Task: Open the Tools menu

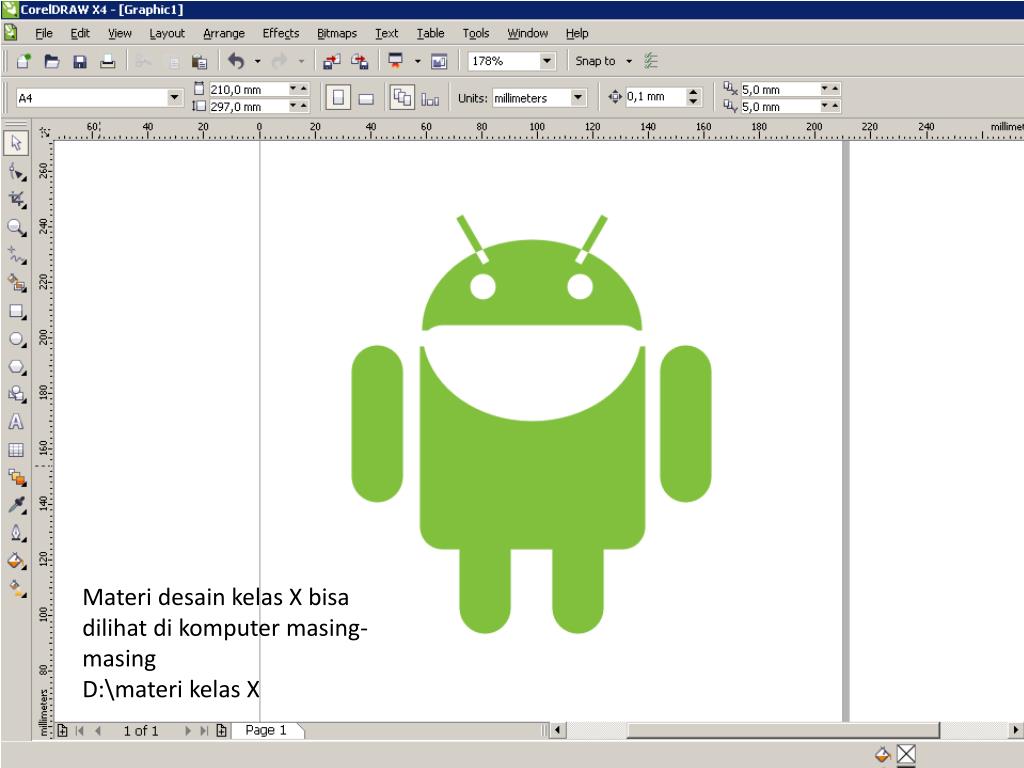Action: pyautogui.click(x=475, y=33)
